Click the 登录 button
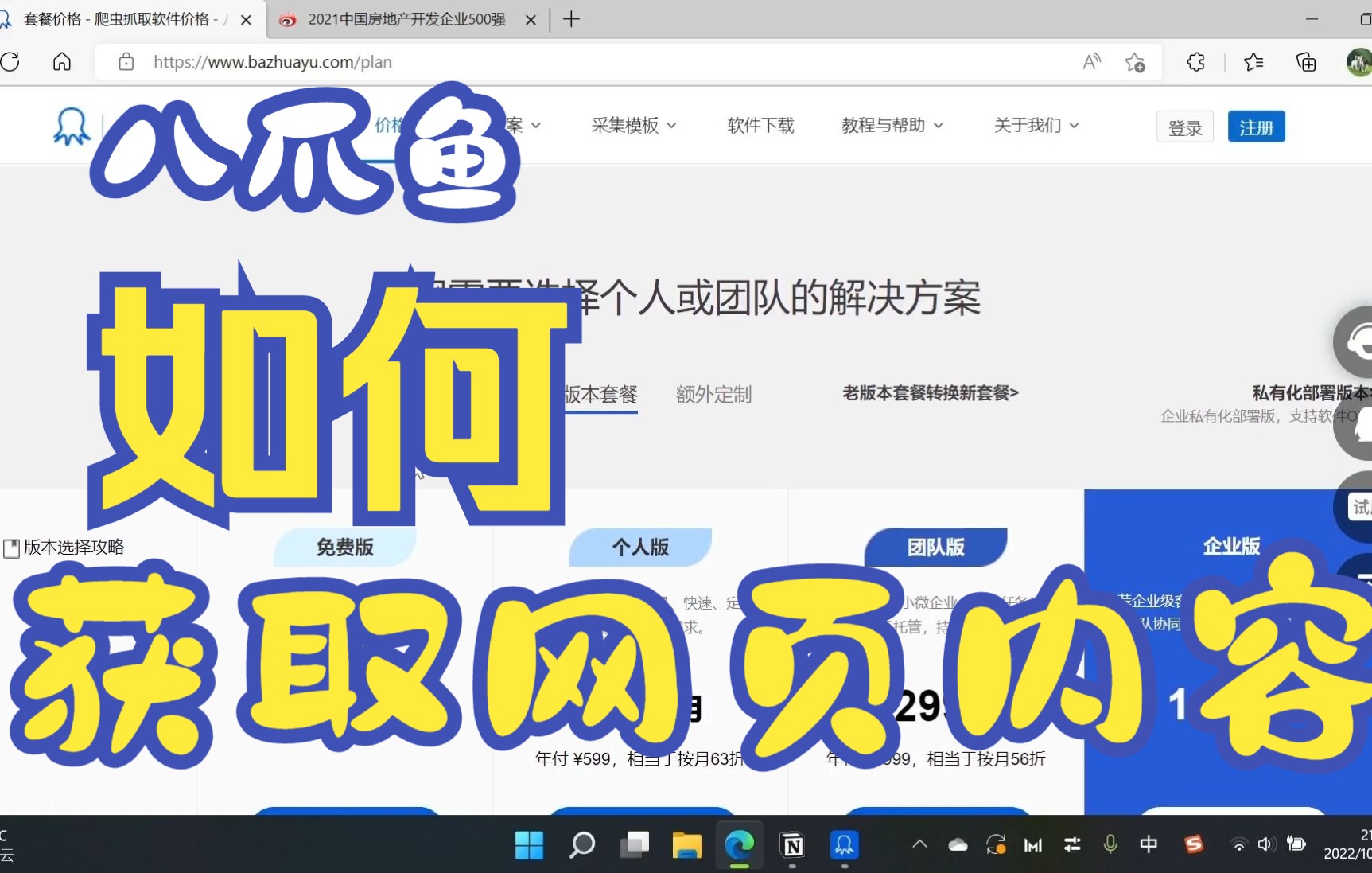Image resolution: width=1372 pixels, height=873 pixels. tap(1184, 127)
